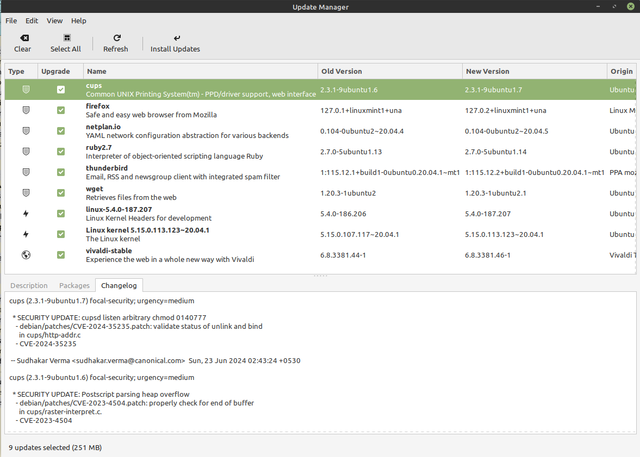The width and height of the screenshot is (640, 457).
Task: Click the kernel bolt icon for linux-5.4.0-187.207
Action: (x=26, y=213)
